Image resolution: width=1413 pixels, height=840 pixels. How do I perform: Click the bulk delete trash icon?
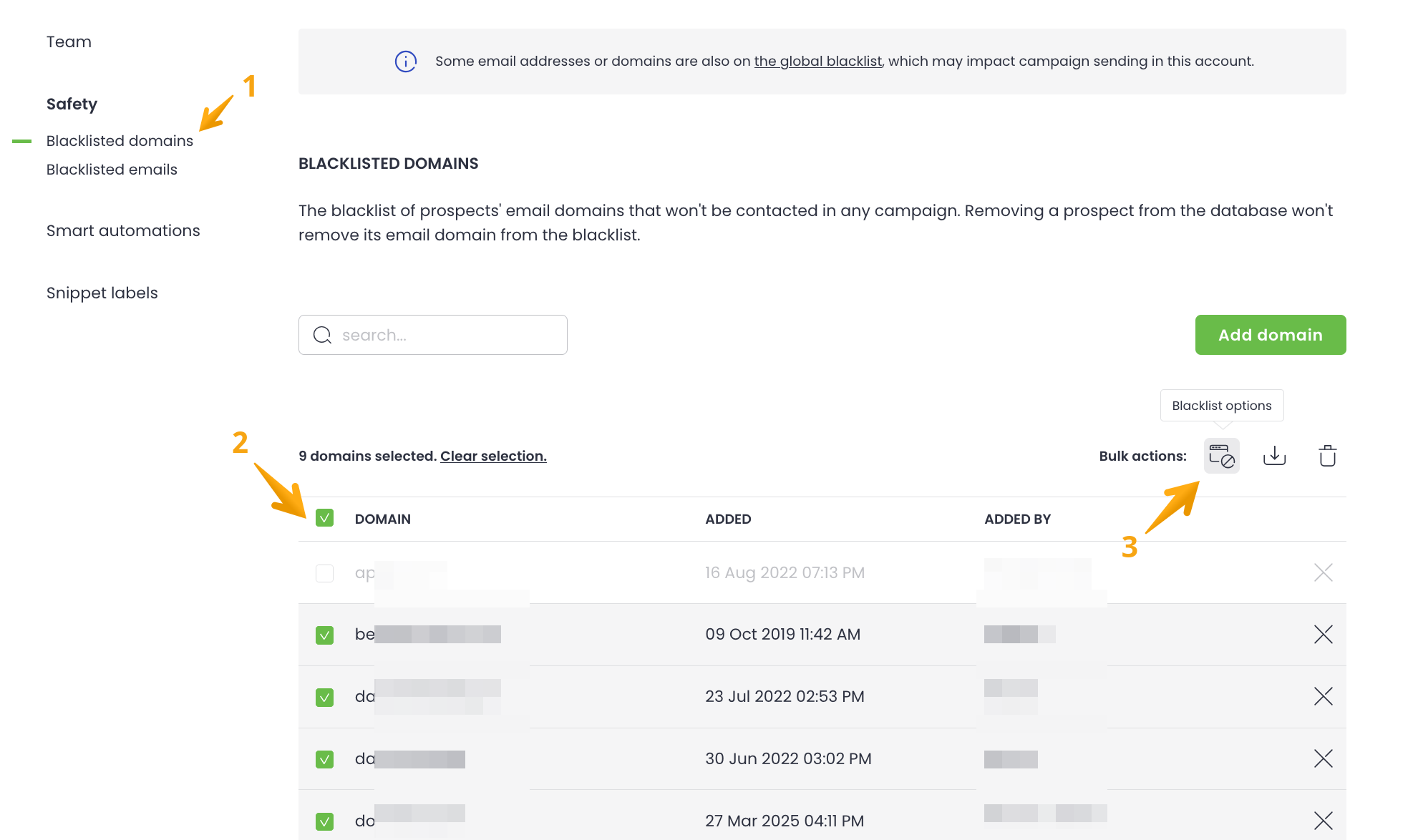tap(1327, 456)
